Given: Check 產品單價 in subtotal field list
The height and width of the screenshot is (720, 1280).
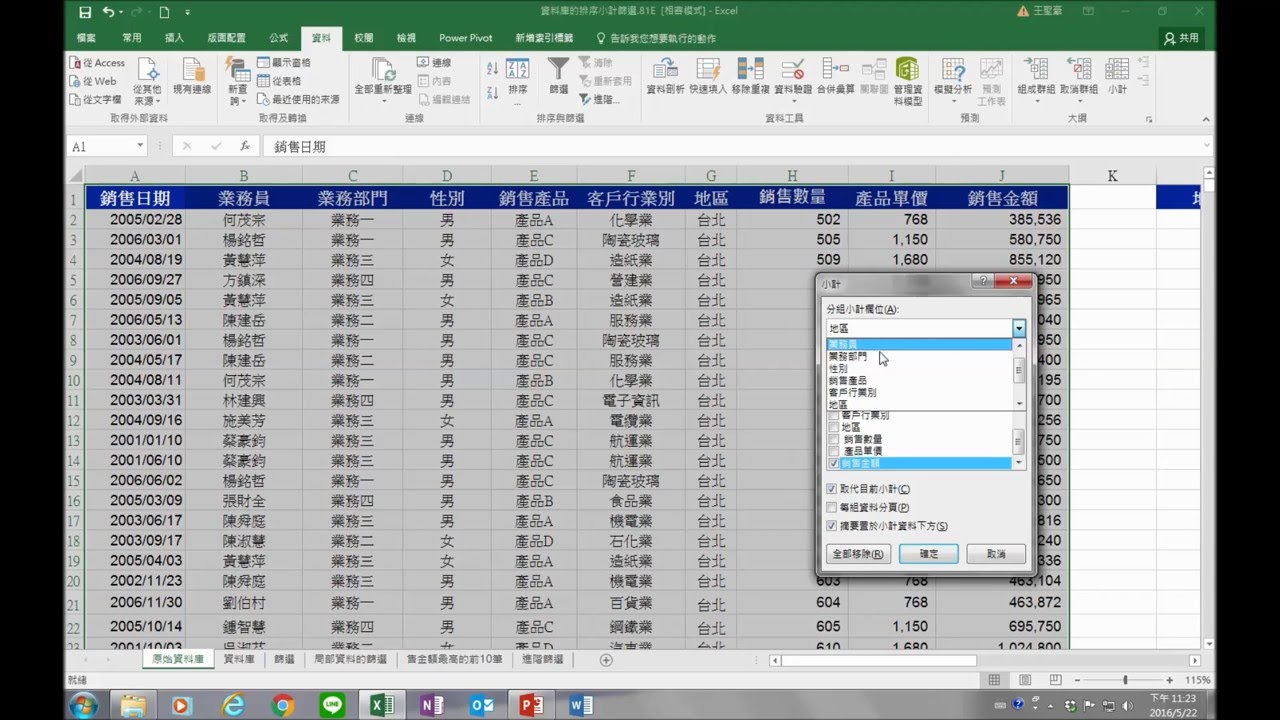Looking at the screenshot, I should 834,451.
